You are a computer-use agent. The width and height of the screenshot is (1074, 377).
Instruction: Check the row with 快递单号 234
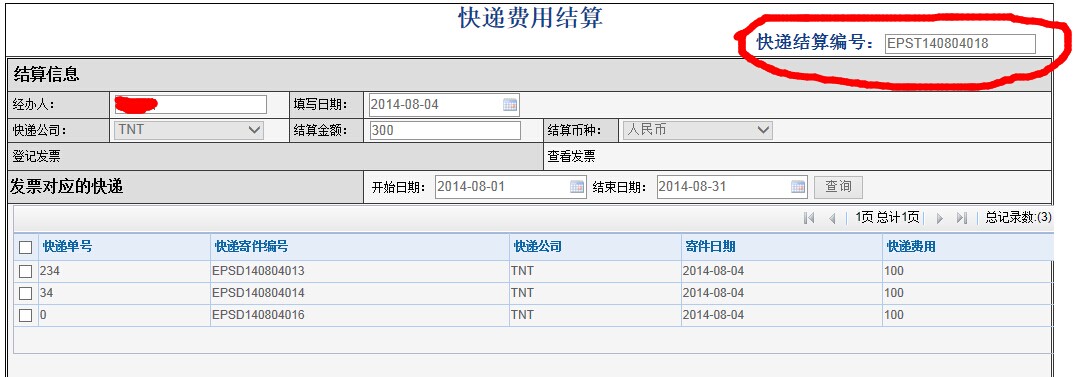pos(25,271)
